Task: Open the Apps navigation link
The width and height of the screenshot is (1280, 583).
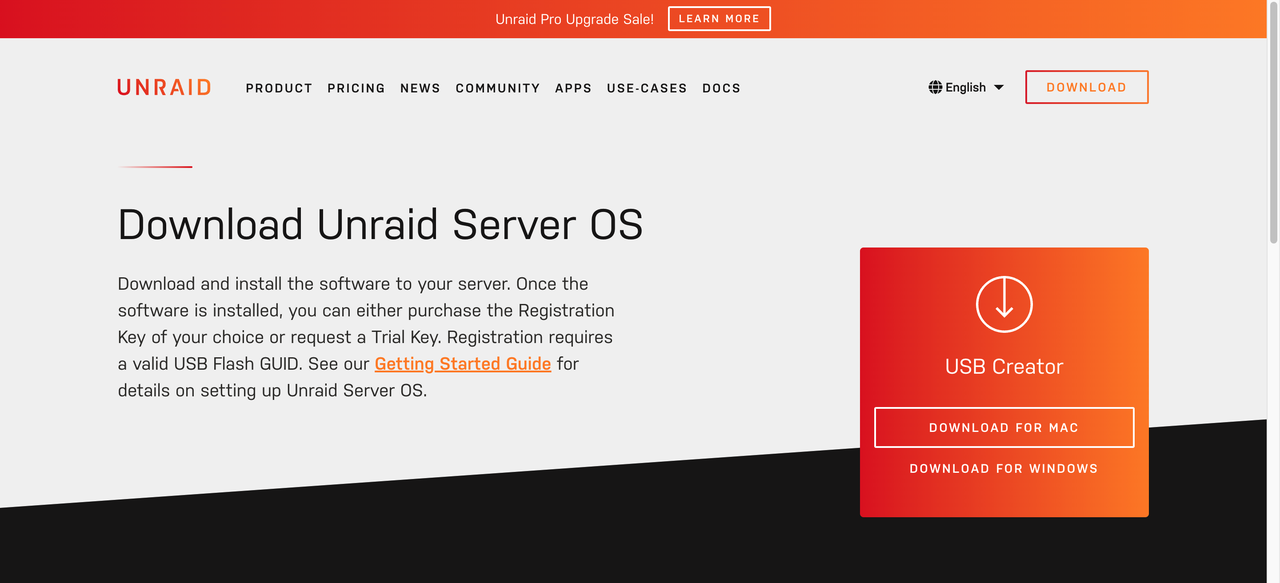Action: (x=573, y=88)
